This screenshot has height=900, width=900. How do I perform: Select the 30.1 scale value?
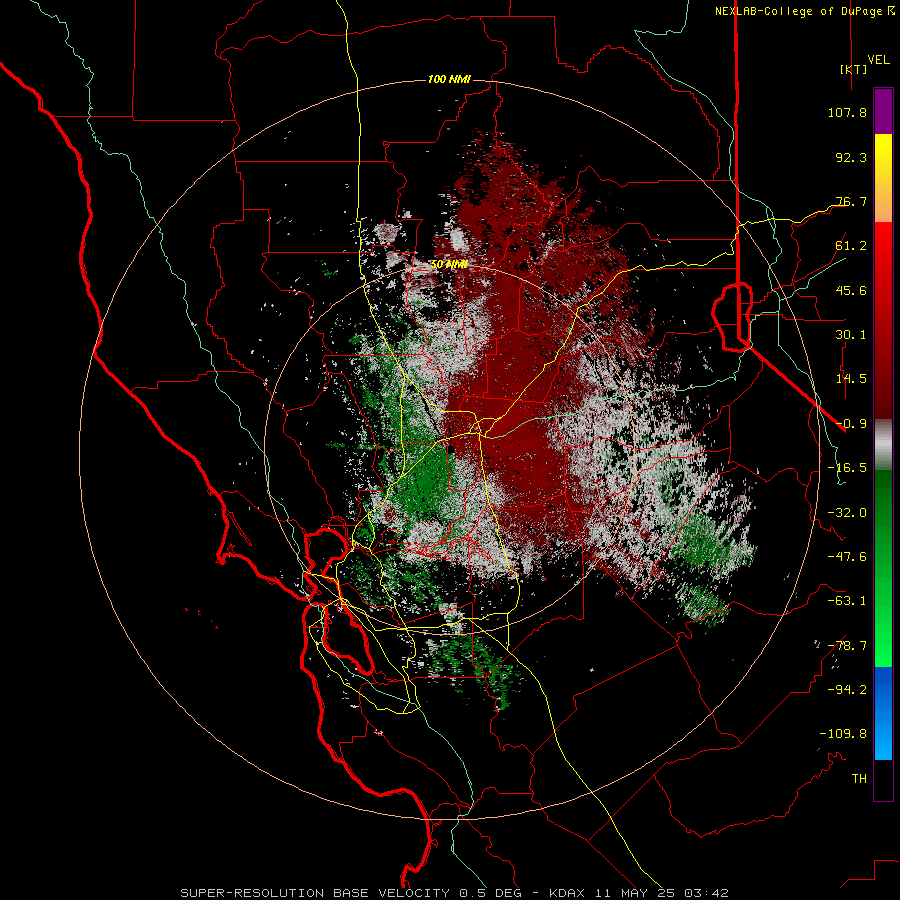tap(851, 334)
